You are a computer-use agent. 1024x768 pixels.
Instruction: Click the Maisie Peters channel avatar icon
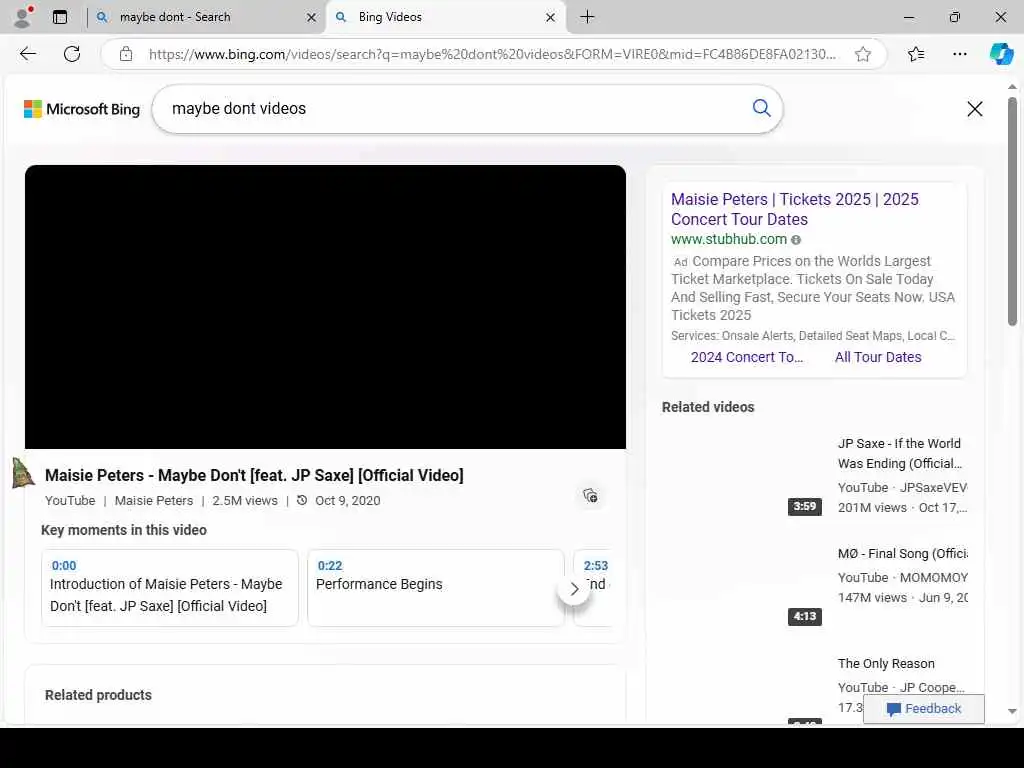click(x=23, y=473)
